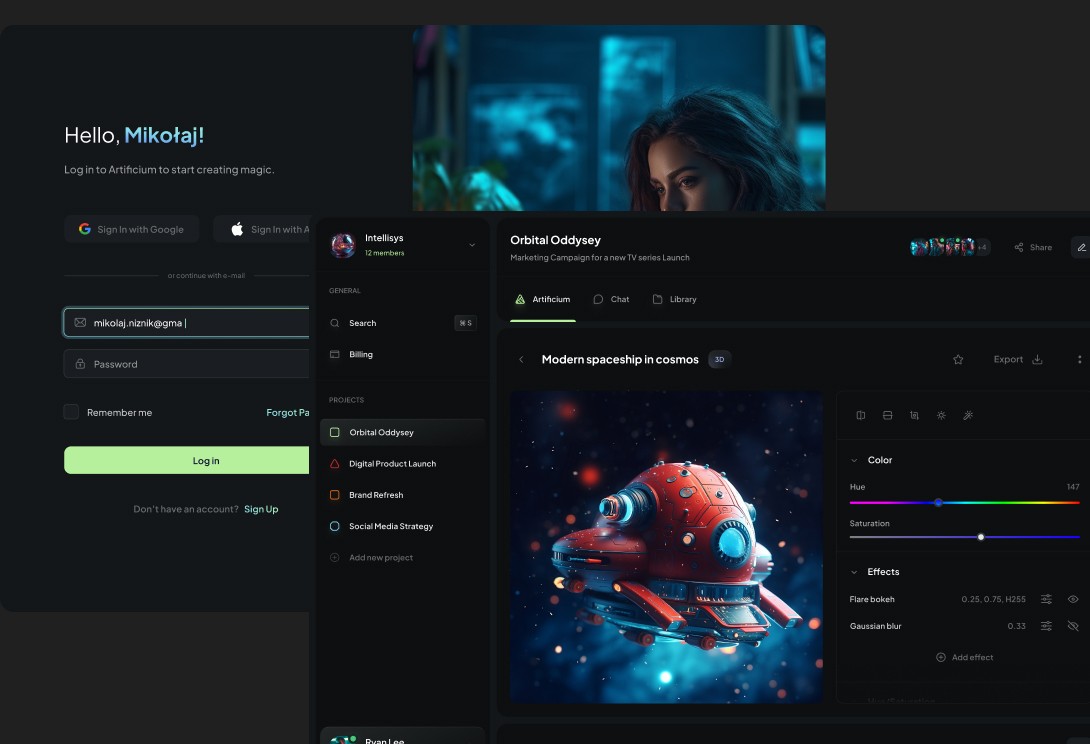The width and height of the screenshot is (1090, 744).
Task: Select the Orbital Oddysey project
Action: pyautogui.click(x=402, y=432)
